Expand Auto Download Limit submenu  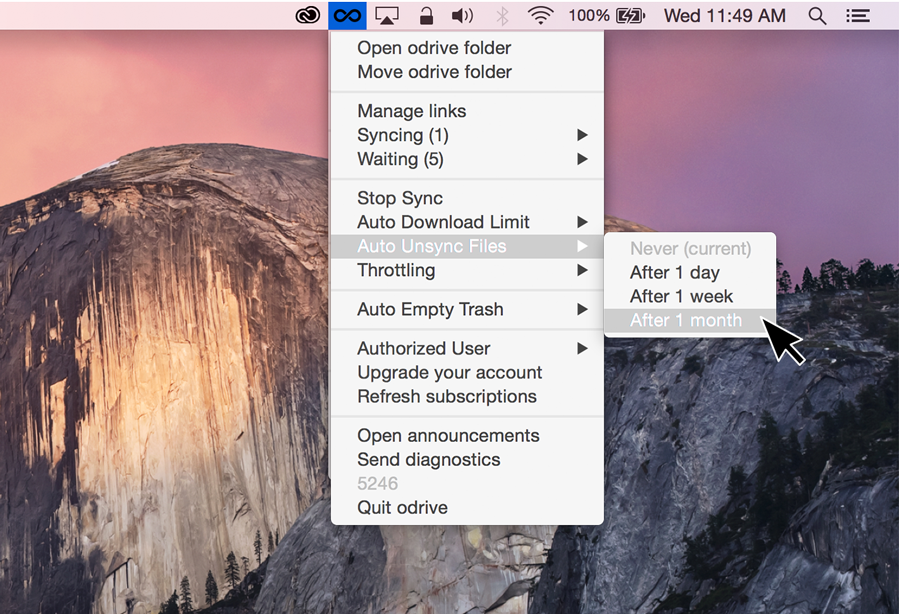click(x=467, y=222)
